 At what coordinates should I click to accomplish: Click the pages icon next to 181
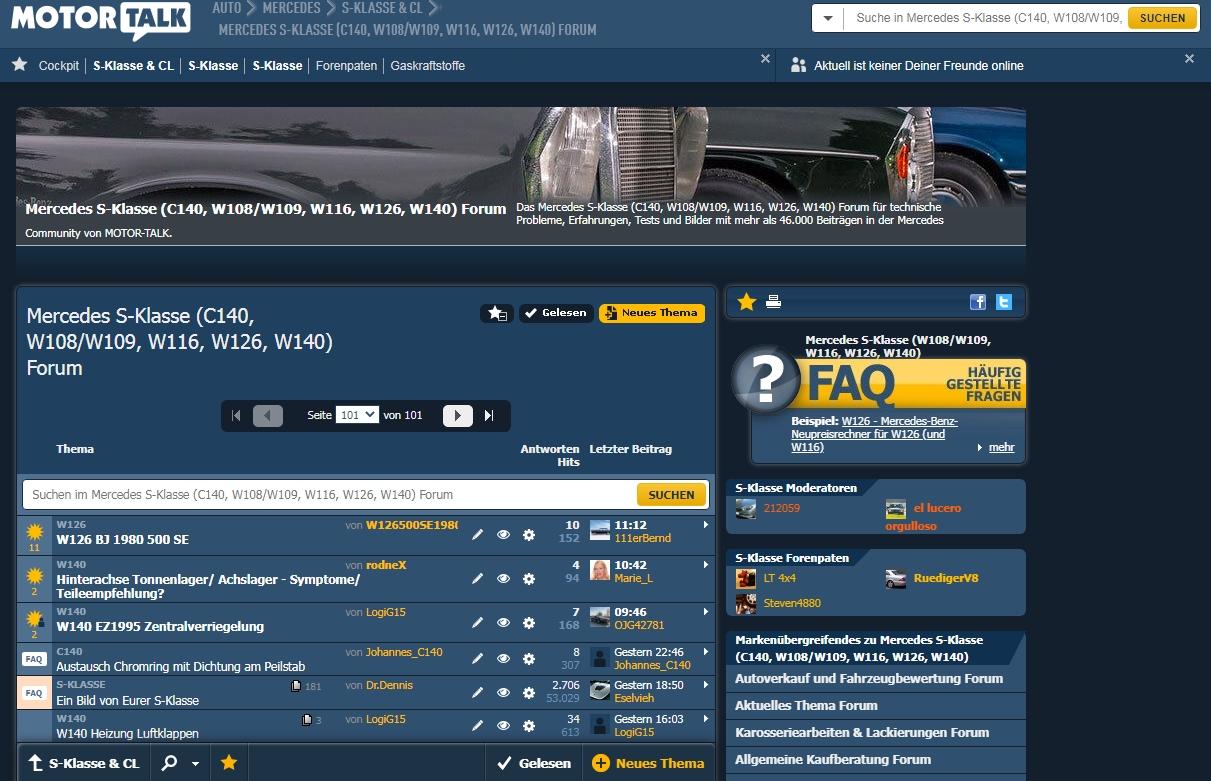tap(295, 686)
